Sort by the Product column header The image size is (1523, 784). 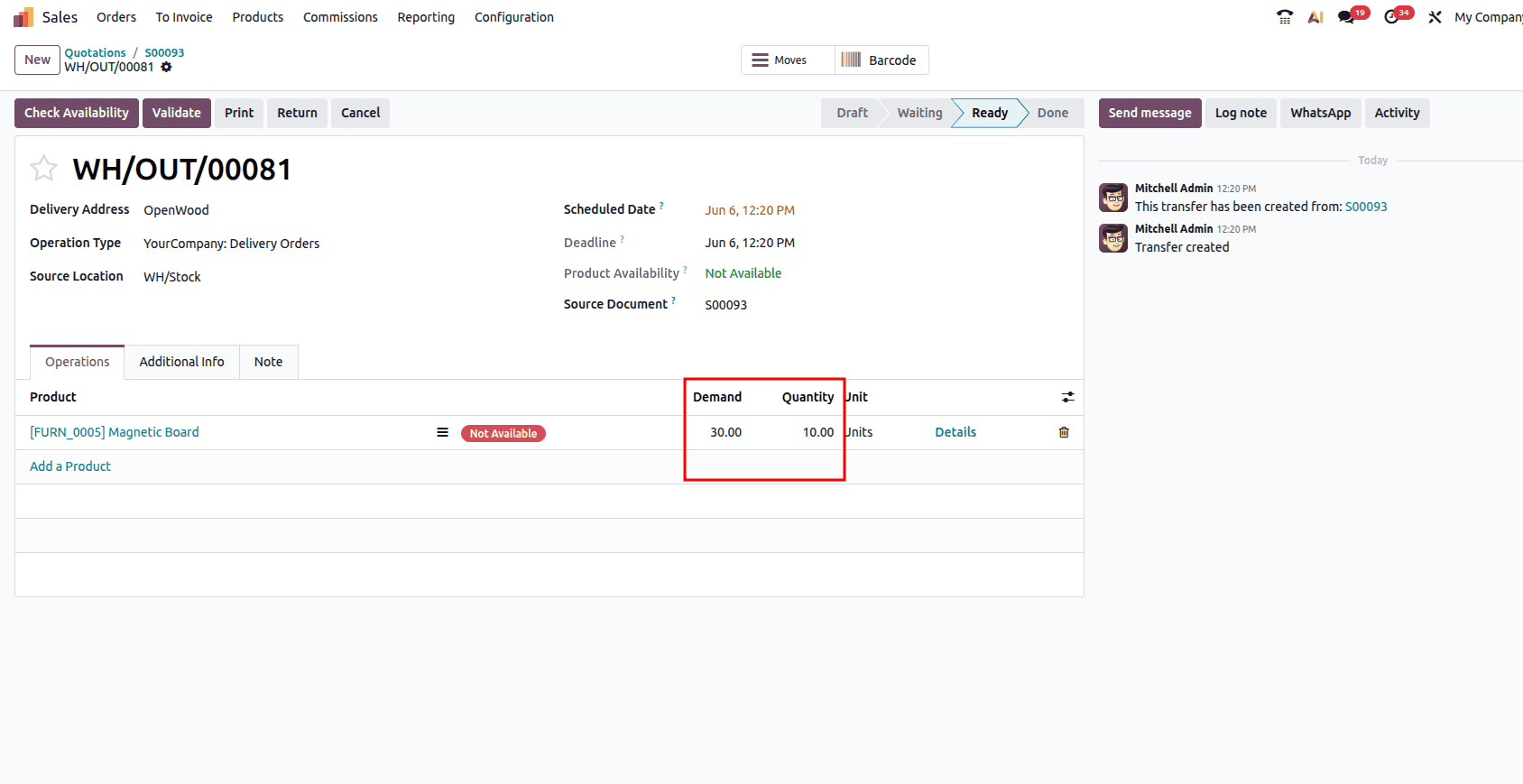[52, 397]
